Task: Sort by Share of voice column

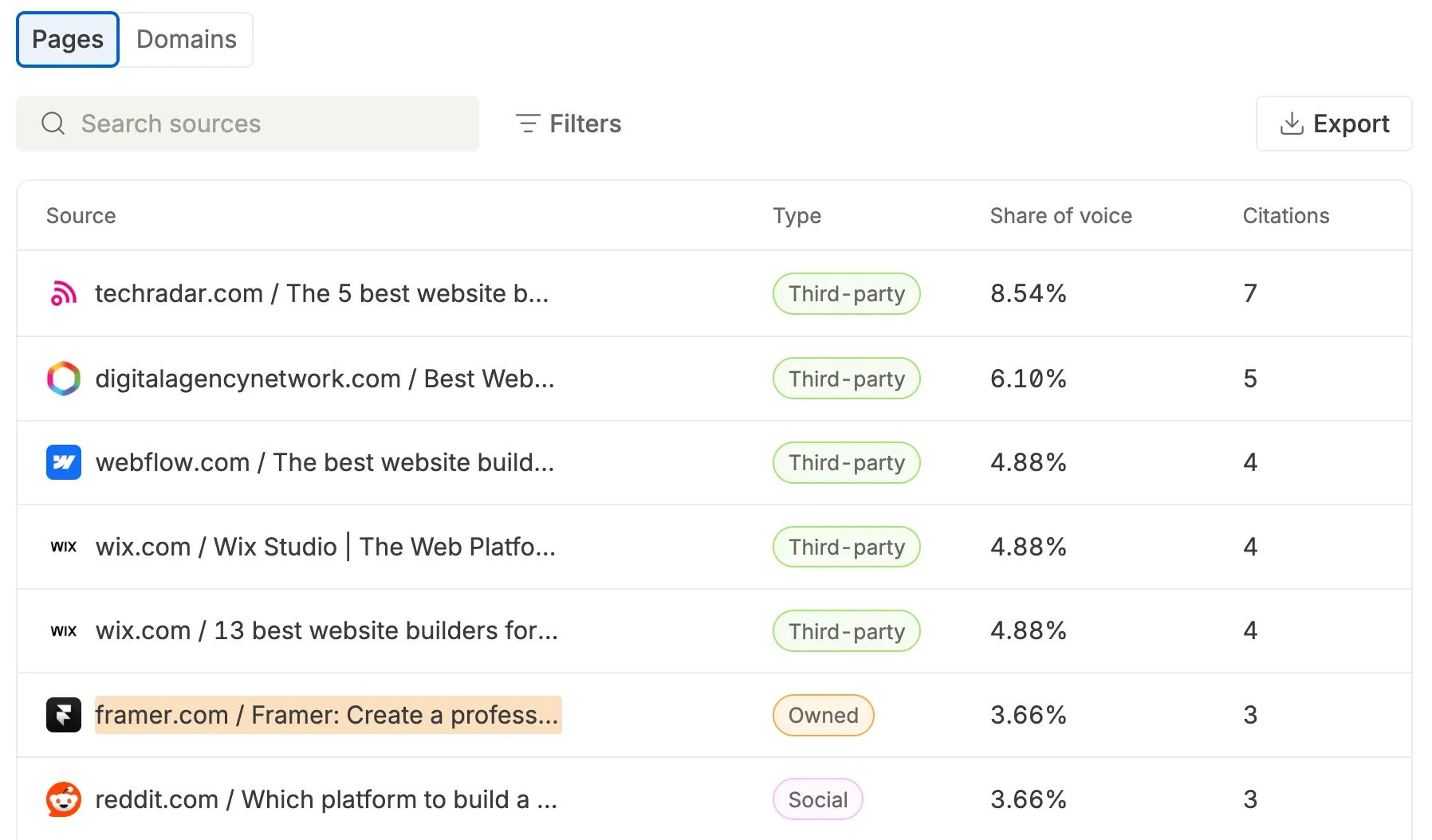Action: point(1060,216)
